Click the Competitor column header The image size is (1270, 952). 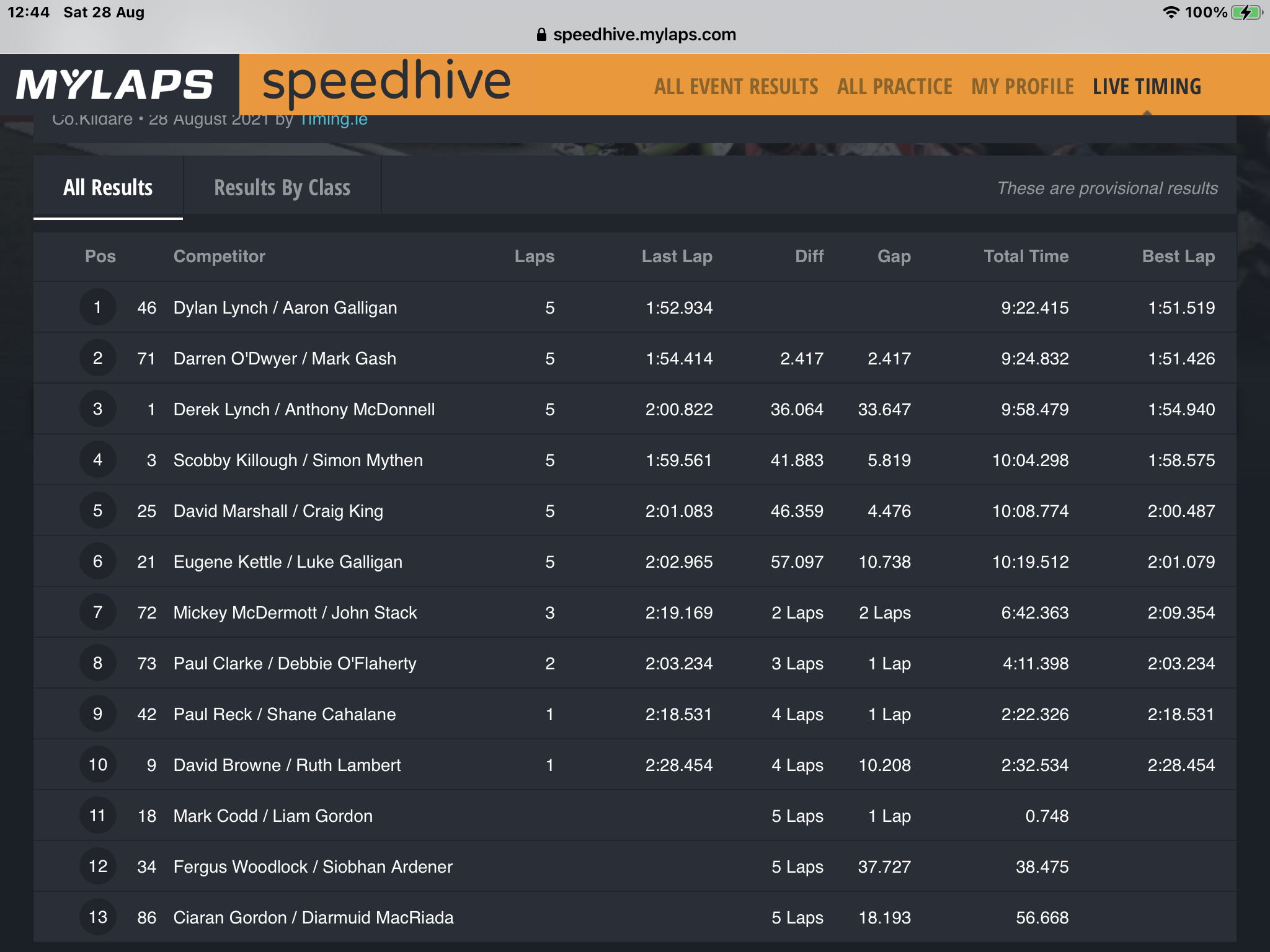click(x=220, y=257)
